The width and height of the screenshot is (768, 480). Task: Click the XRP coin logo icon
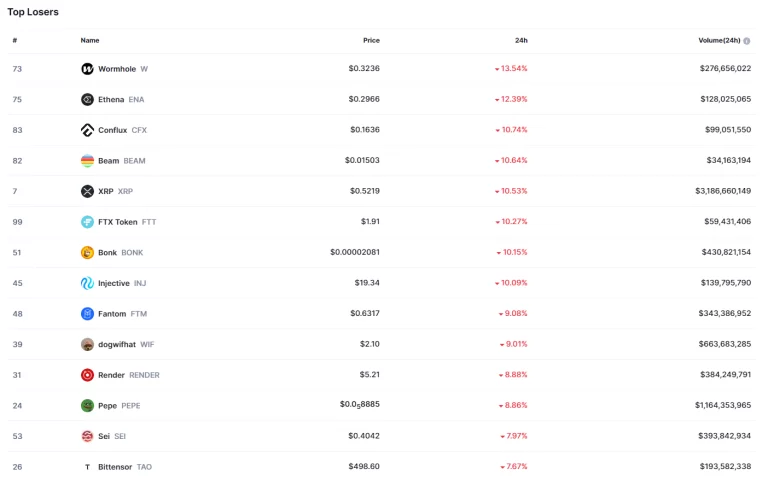pyautogui.click(x=87, y=191)
